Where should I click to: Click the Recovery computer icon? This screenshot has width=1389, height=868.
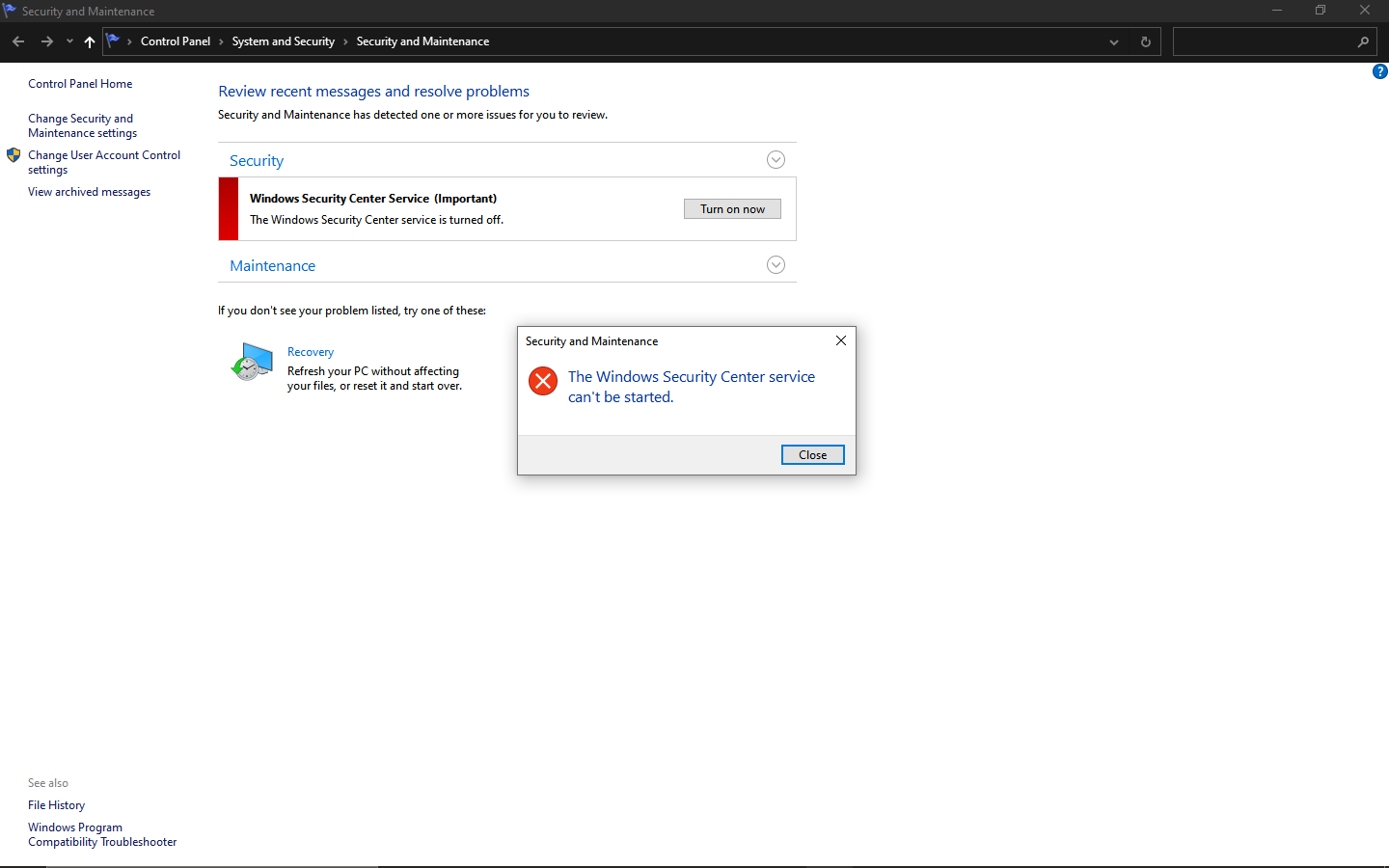(x=252, y=362)
